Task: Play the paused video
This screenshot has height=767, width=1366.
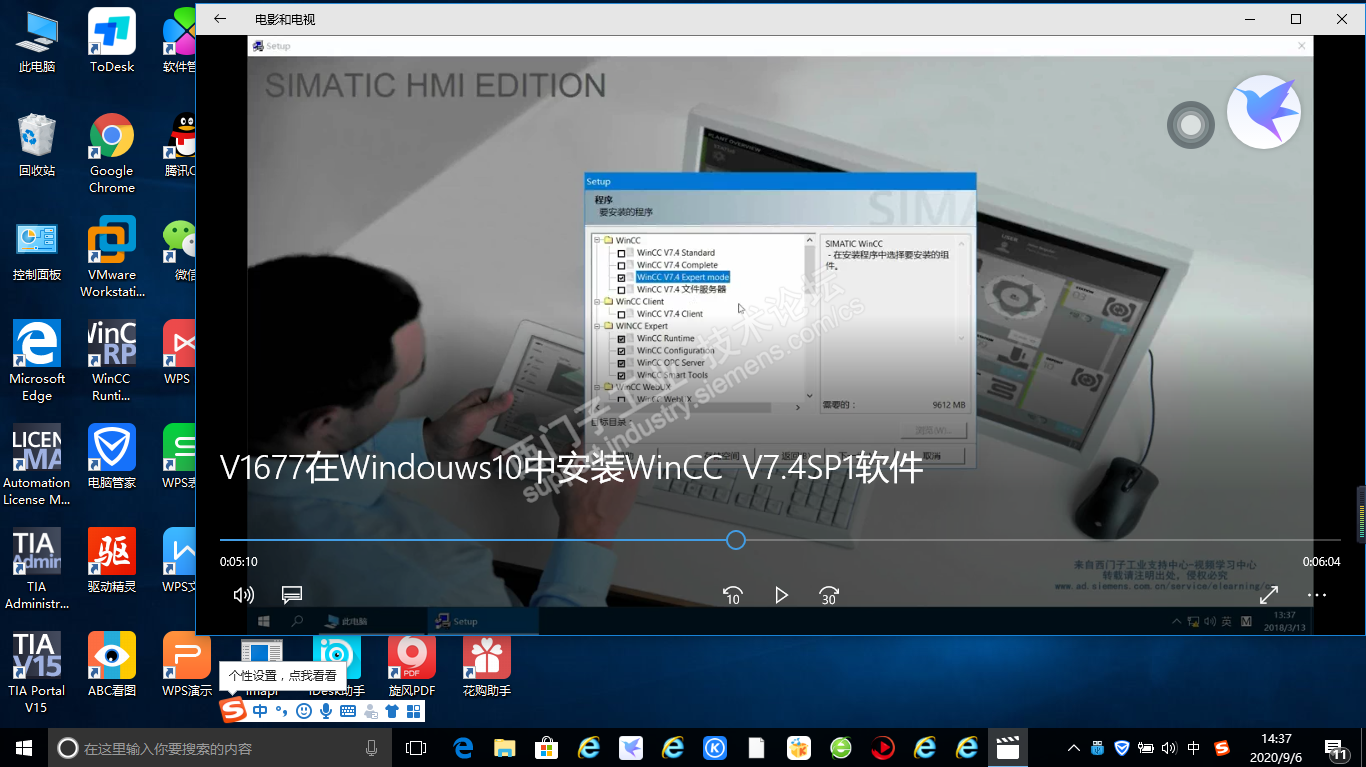Action: [781, 595]
